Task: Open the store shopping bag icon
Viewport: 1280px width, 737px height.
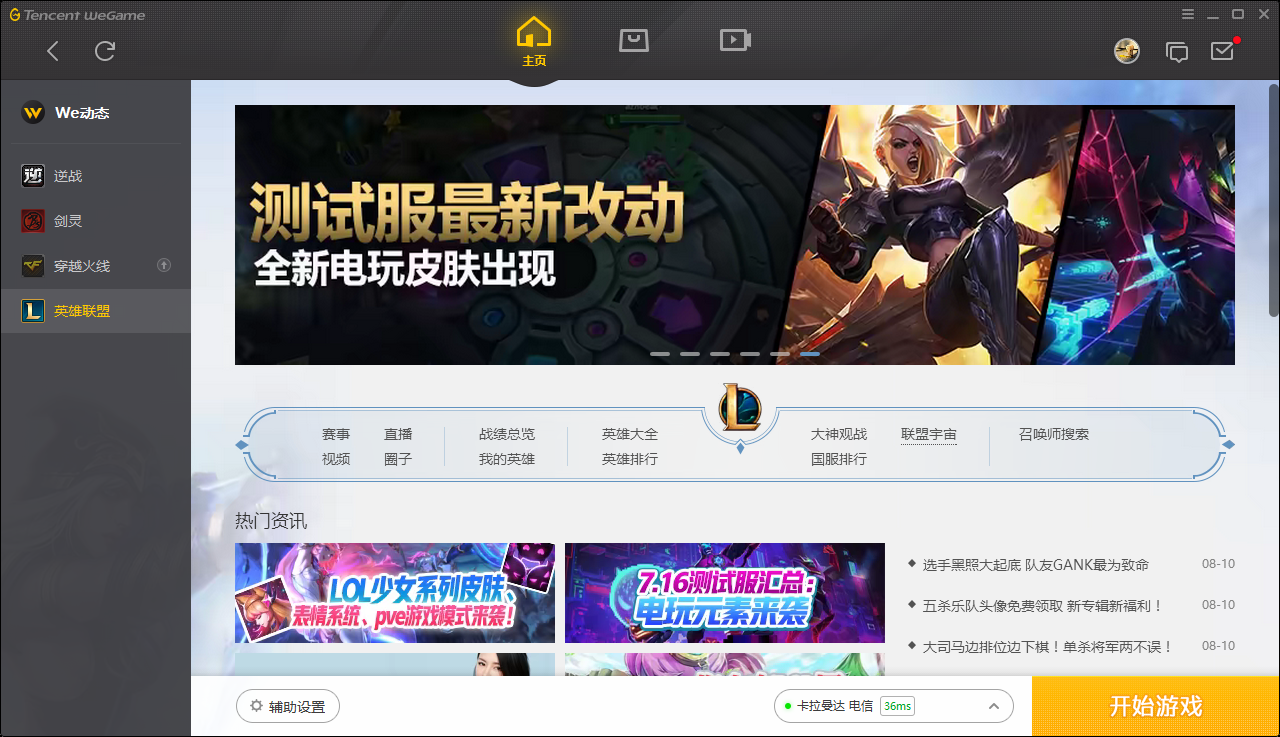Action: pos(634,40)
